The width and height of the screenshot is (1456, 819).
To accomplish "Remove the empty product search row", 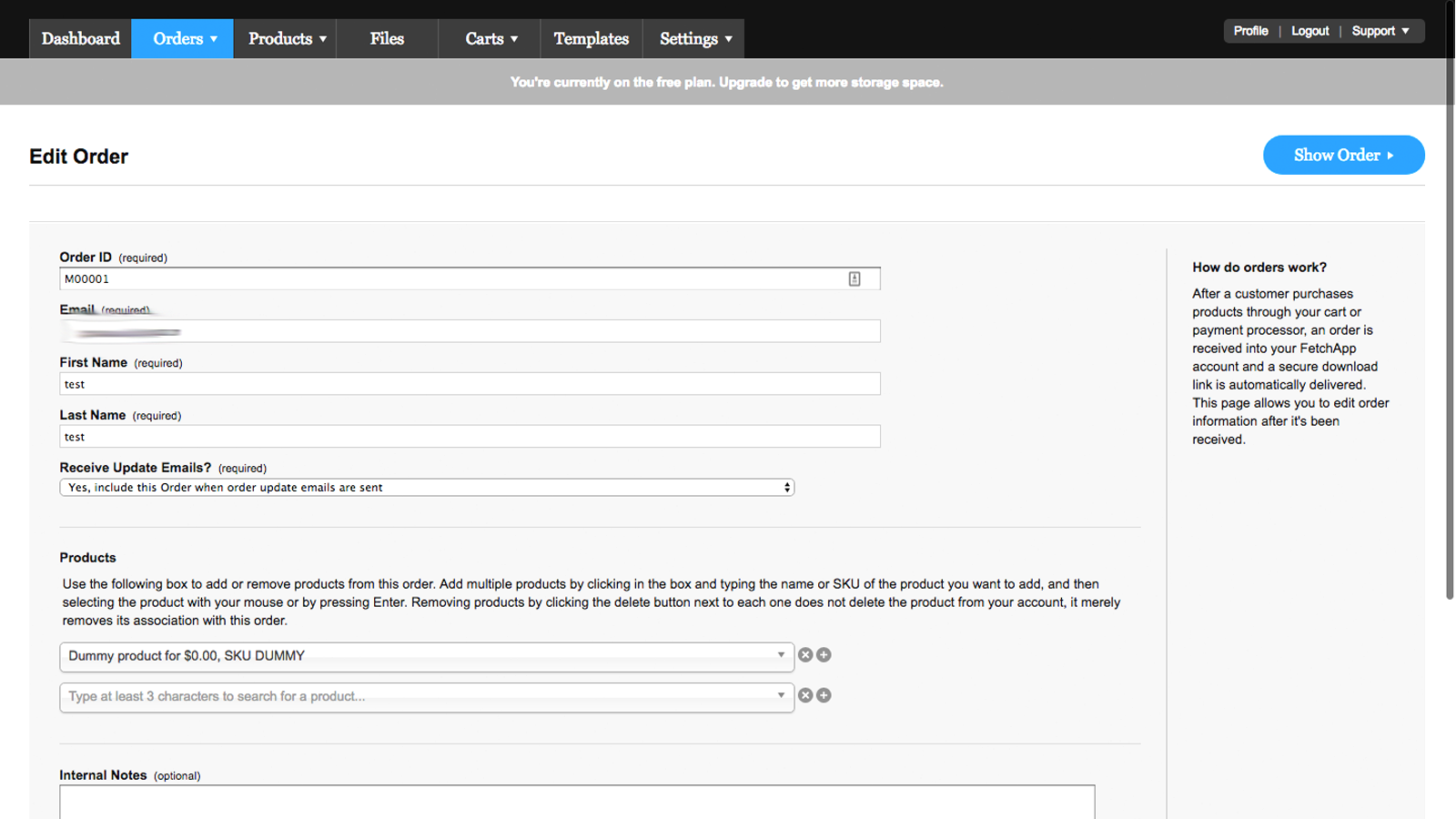I will tap(805, 695).
